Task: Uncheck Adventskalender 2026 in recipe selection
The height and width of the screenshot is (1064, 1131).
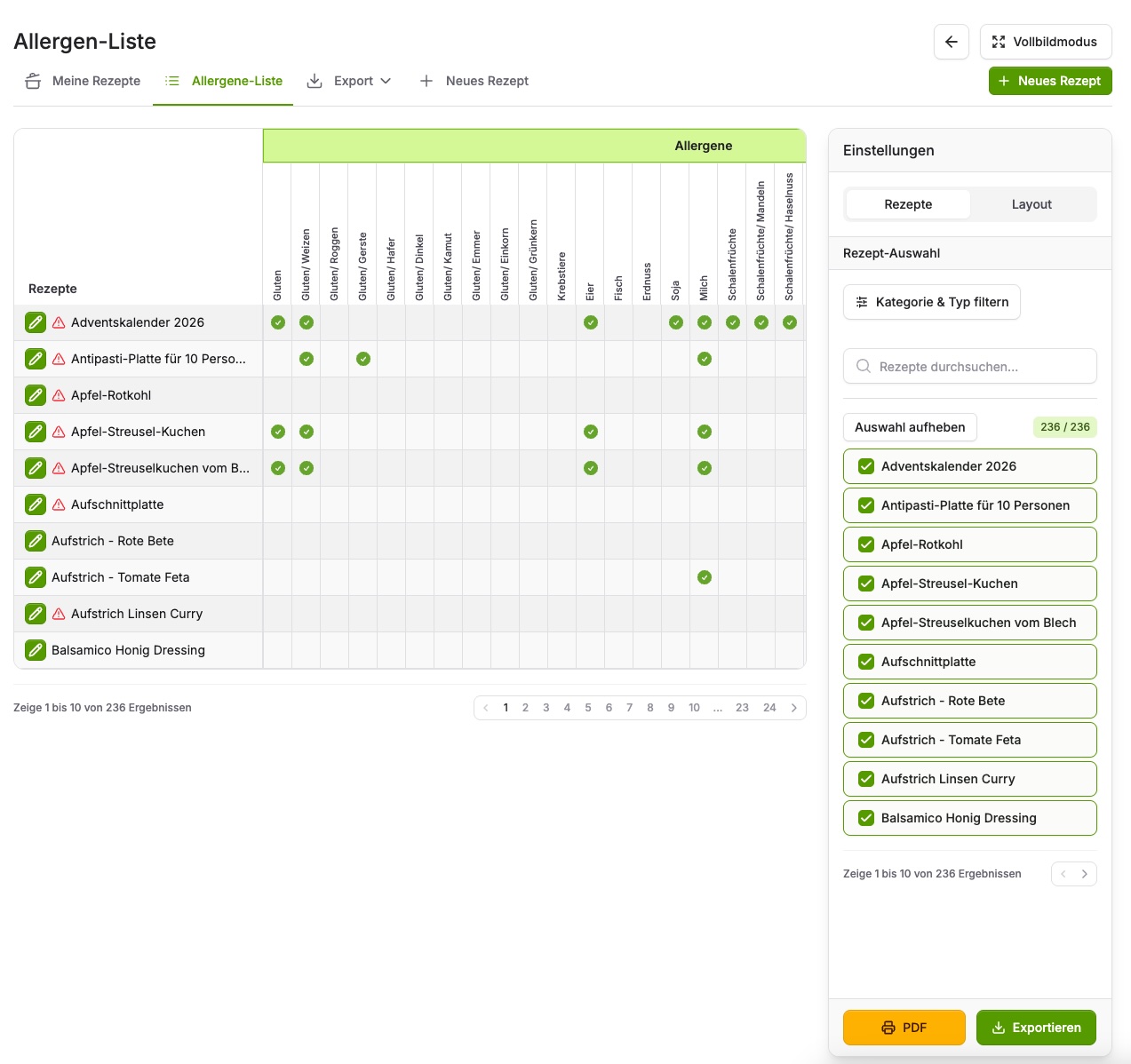Action: coord(866,466)
